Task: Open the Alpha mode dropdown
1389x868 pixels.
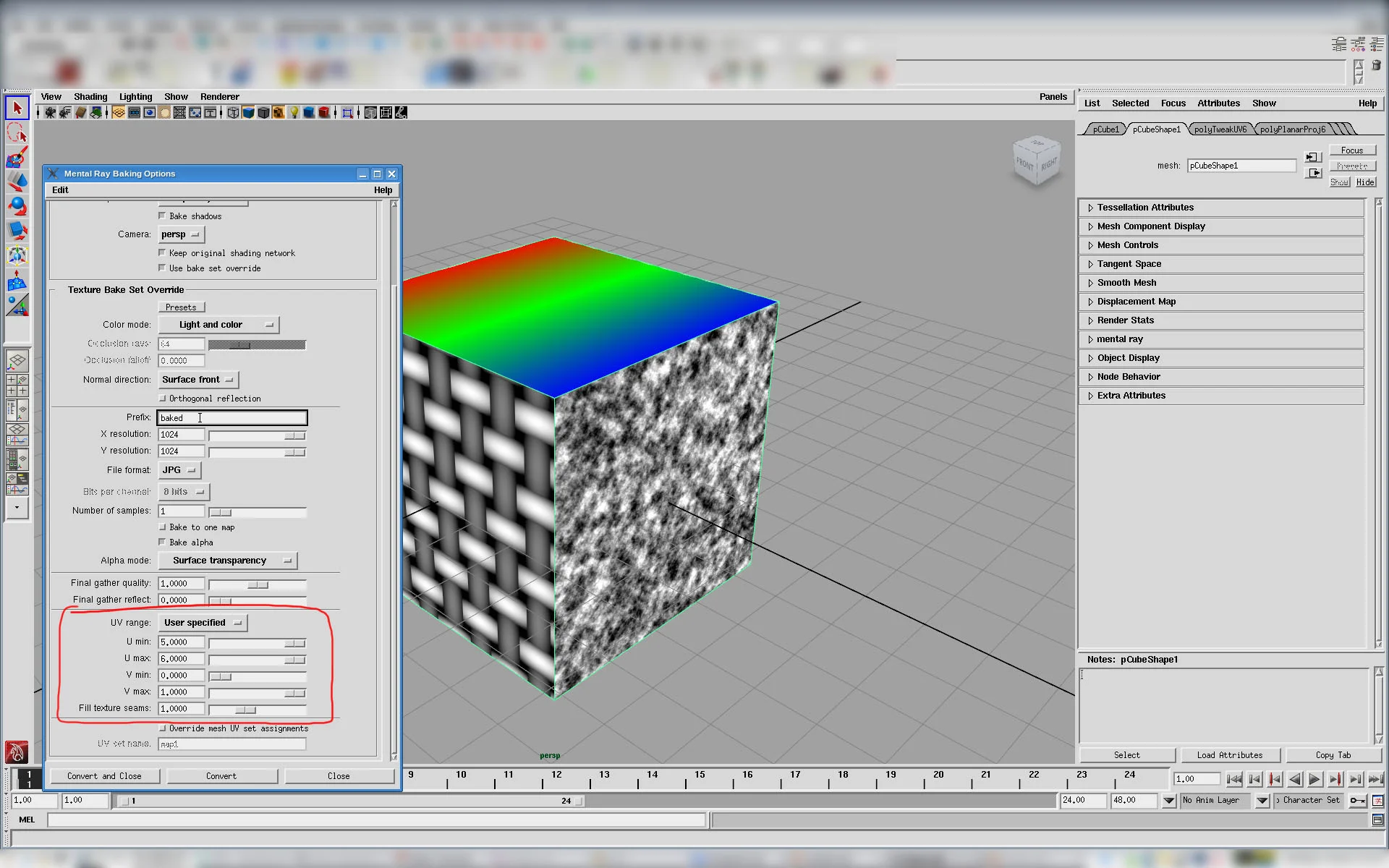Action: 227,561
